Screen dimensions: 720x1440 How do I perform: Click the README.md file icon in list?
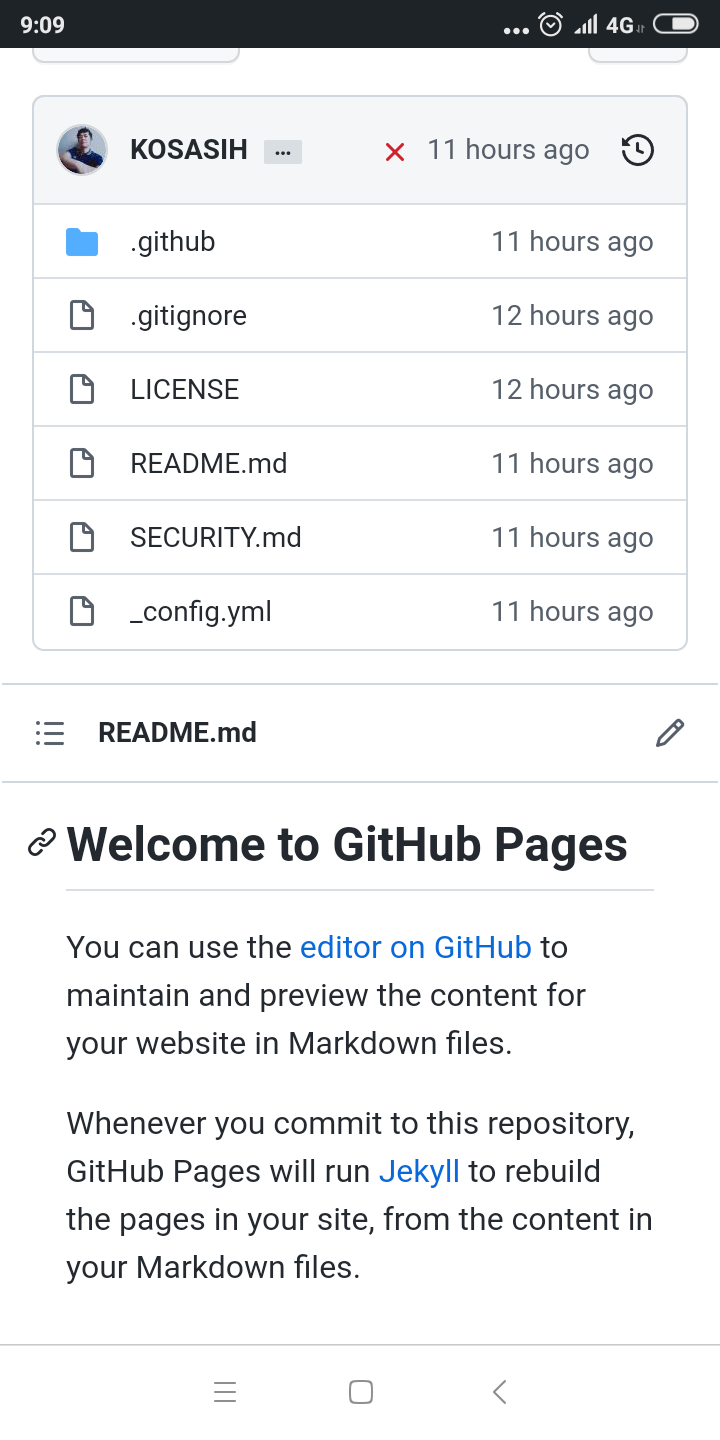(82, 464)
